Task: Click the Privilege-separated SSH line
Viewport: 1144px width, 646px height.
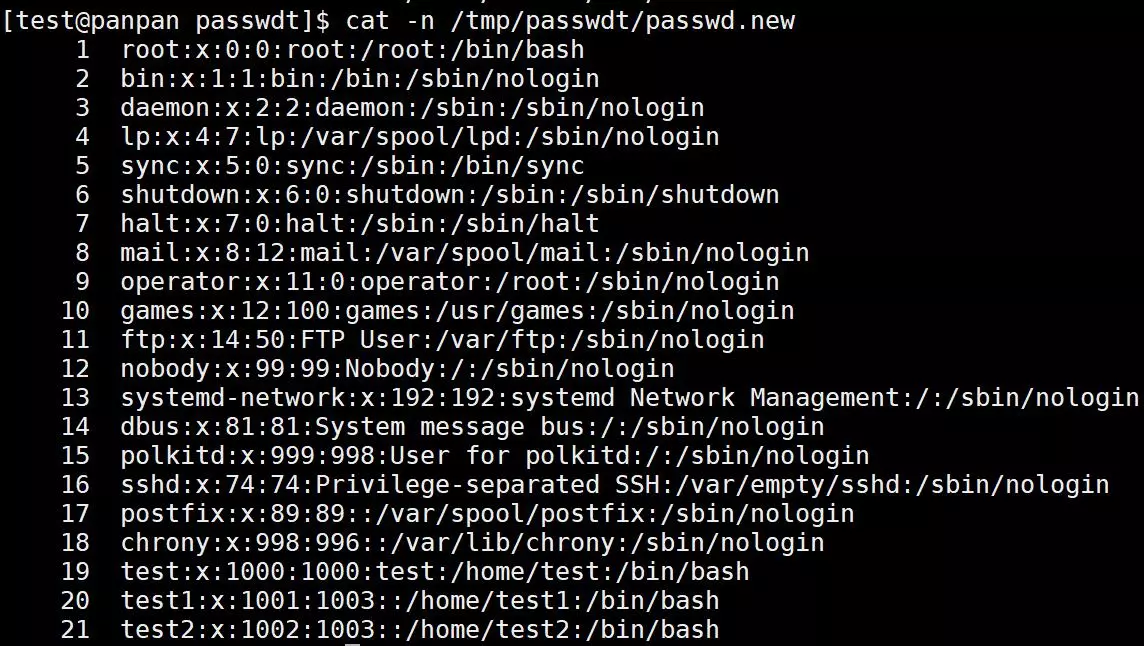Action: (614, 485)
